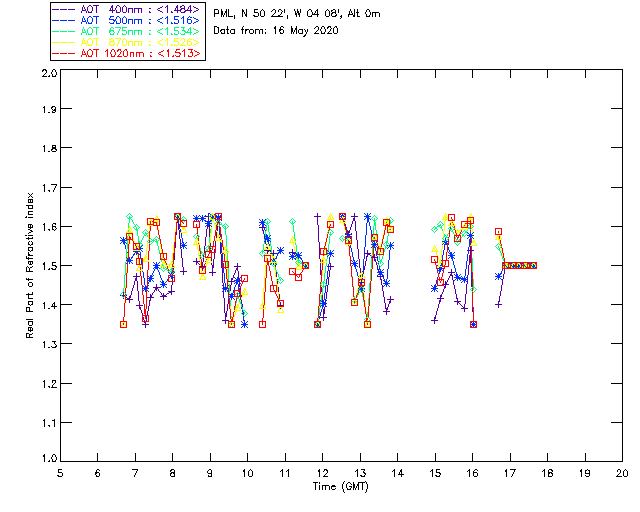Click the 20 tick label on time axis
The height and width of the screenshot is (512, 640).
pyautogui.click(x=622, y=472)
